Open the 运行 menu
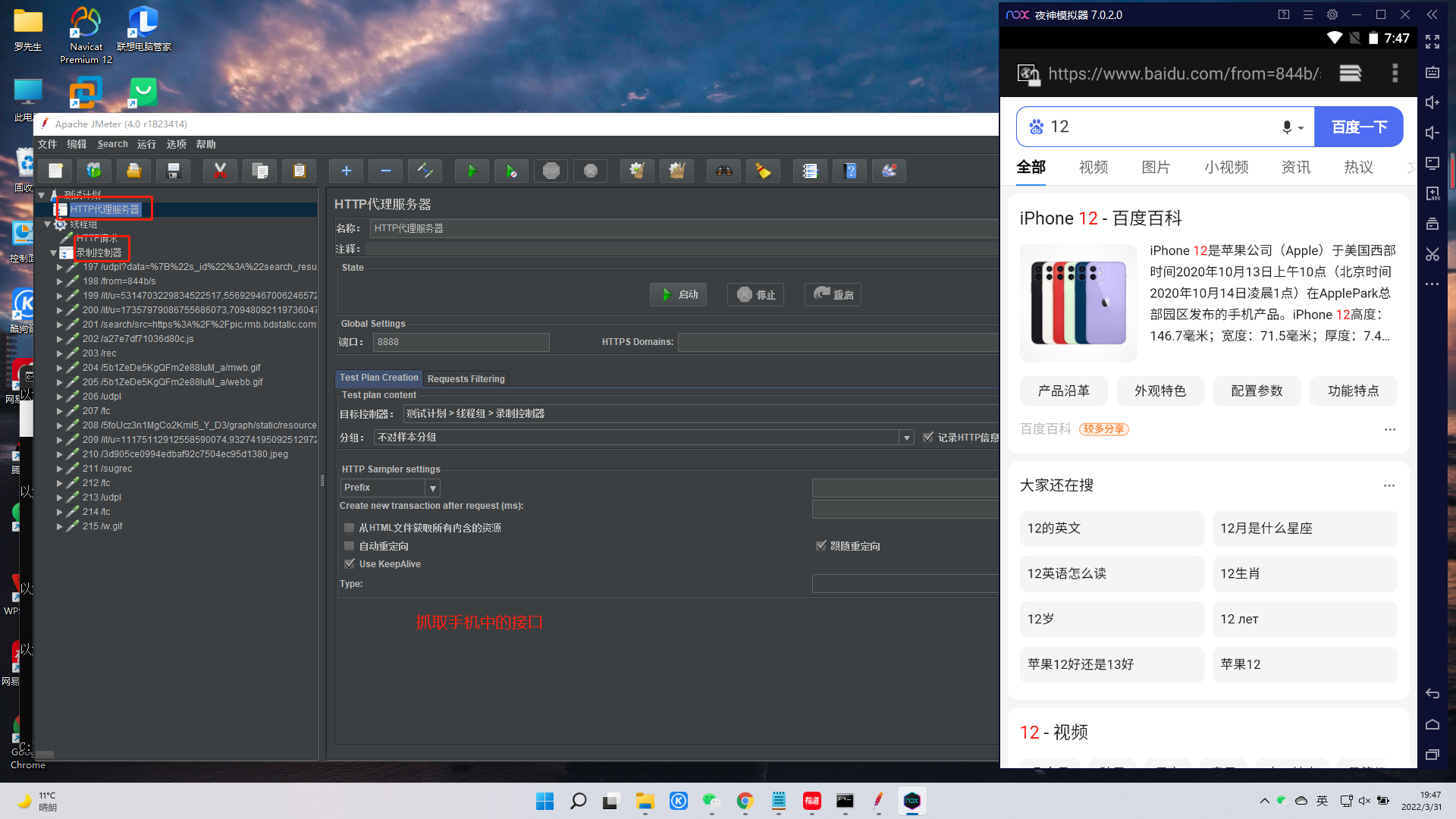The width and height of the screenshot is (1456, 819). pyautogui.click(x=146, y=144)
